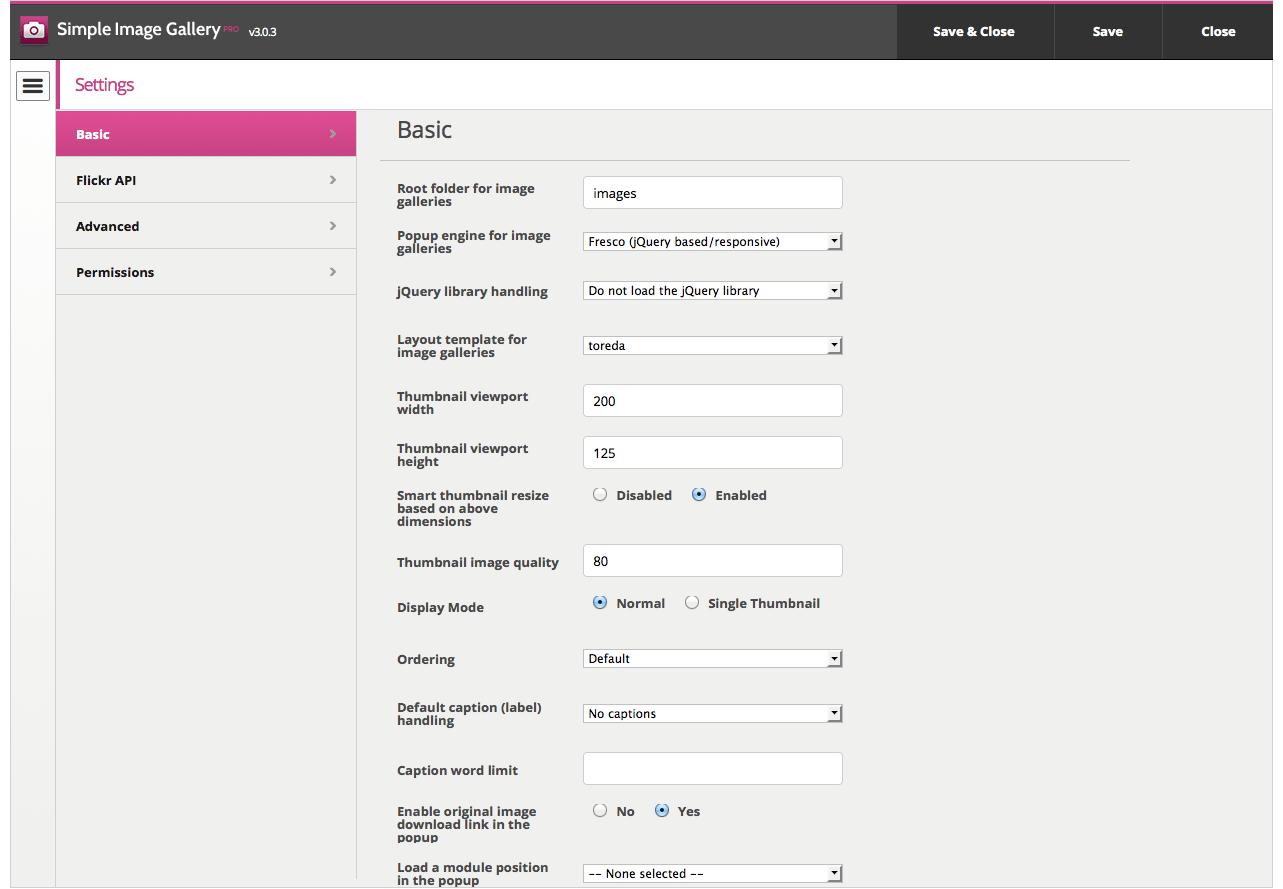Click the 'Load a module position in the popup' label
The width and height of the screenshot is (1283, 889).
pyautogui.click(x=473, y=874)
